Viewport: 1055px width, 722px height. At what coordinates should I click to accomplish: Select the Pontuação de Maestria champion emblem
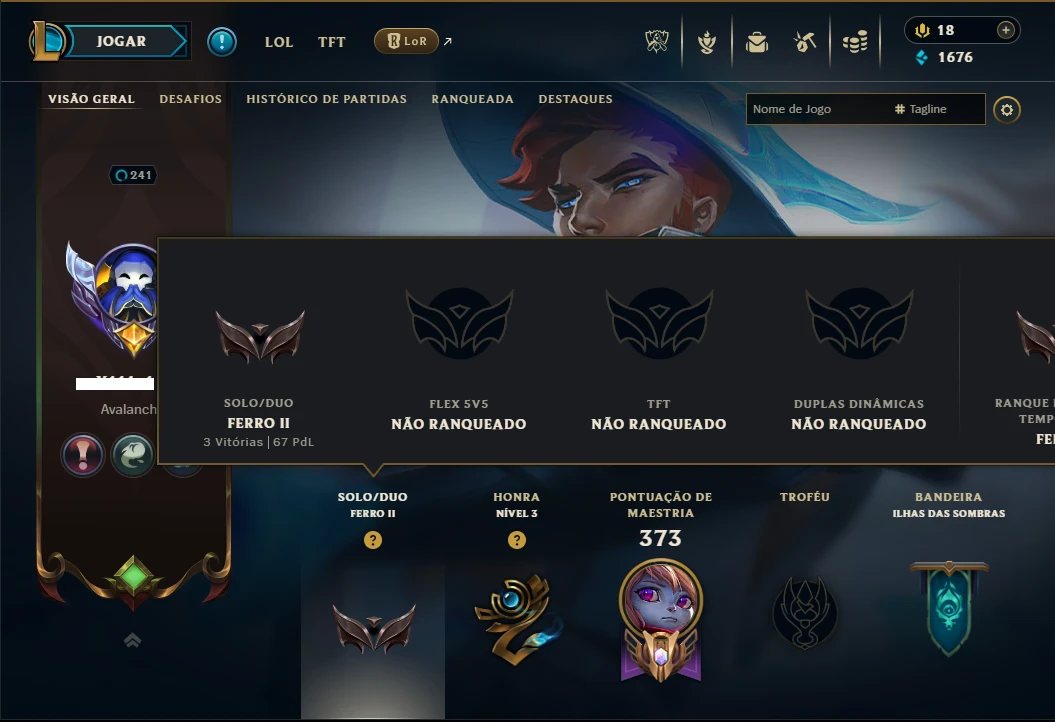(661, 620)
